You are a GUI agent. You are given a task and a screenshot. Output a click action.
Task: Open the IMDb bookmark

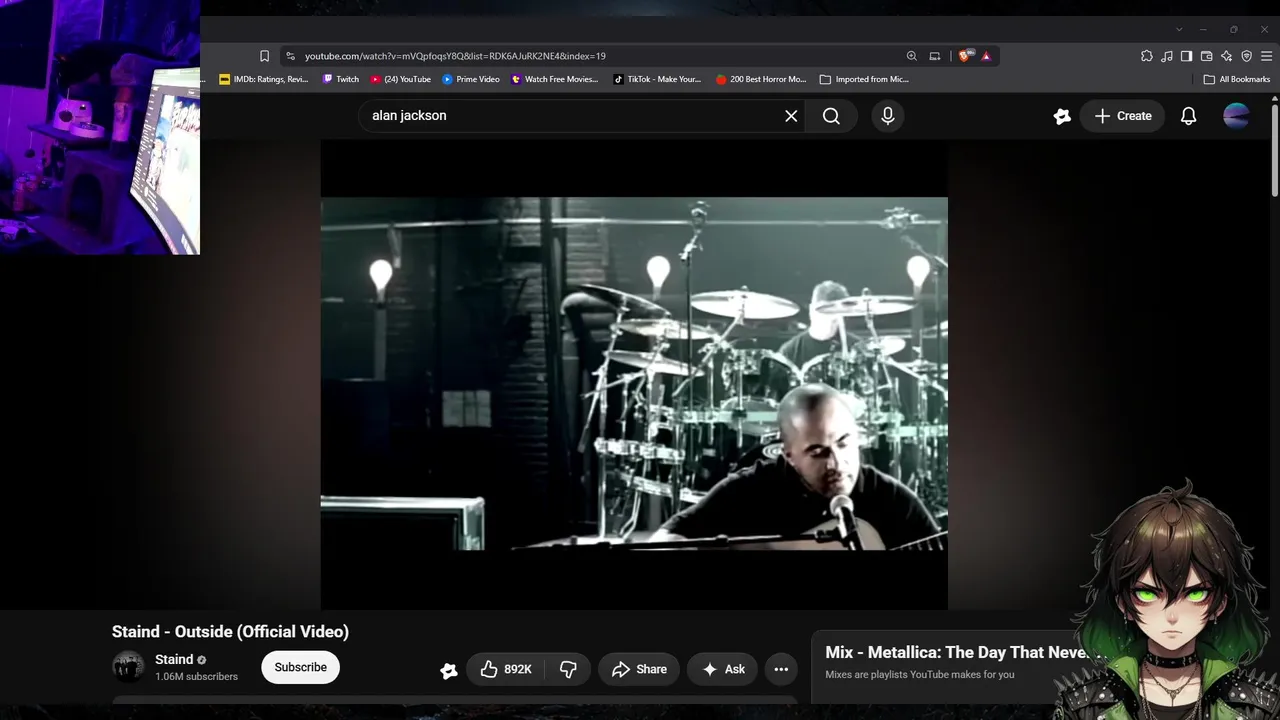tap(264, 79)
